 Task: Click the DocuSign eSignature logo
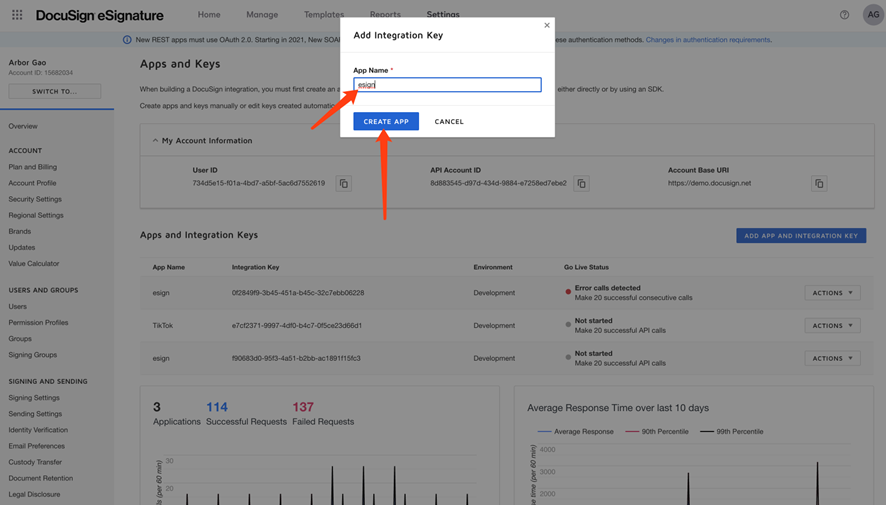tap(99, 15)
